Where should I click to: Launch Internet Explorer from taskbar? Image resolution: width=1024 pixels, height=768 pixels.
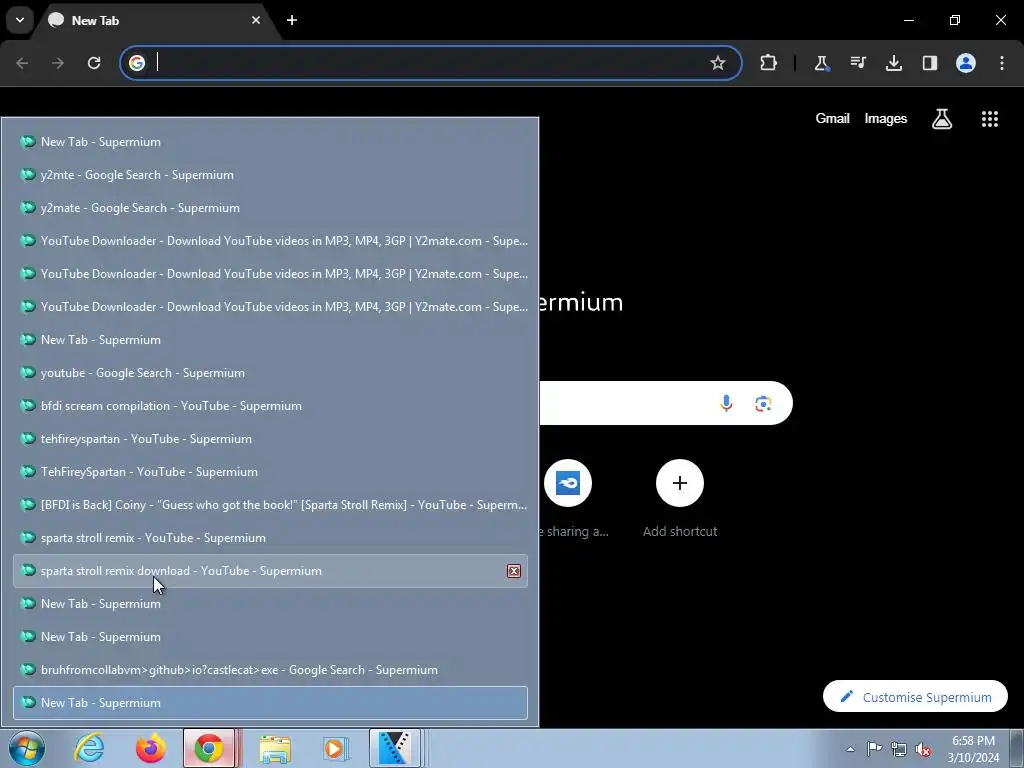coord(89,748)
